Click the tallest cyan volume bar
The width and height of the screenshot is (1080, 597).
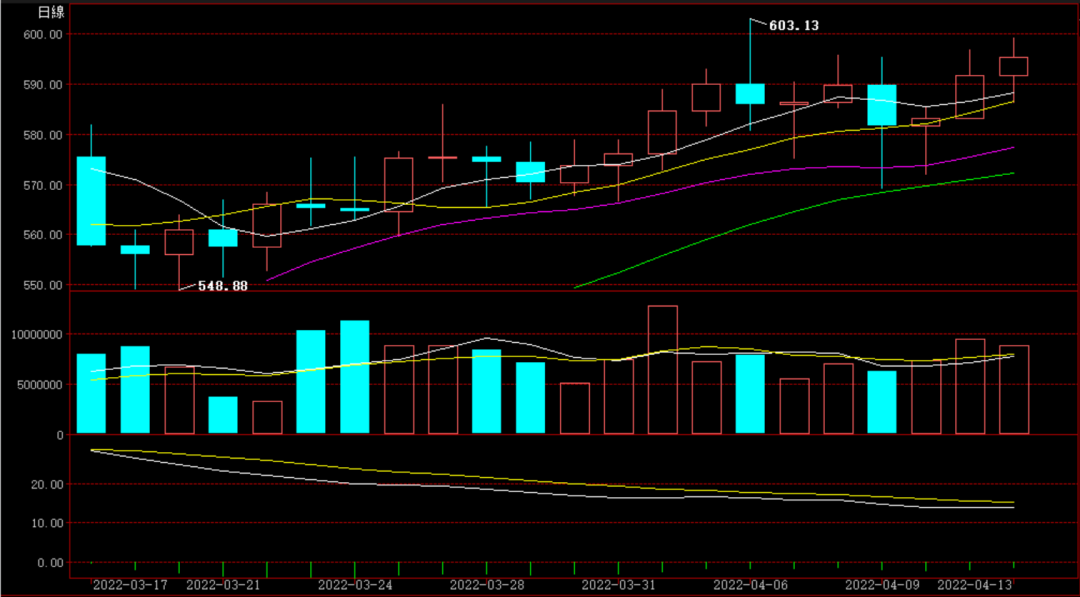[x=355, y=377]
